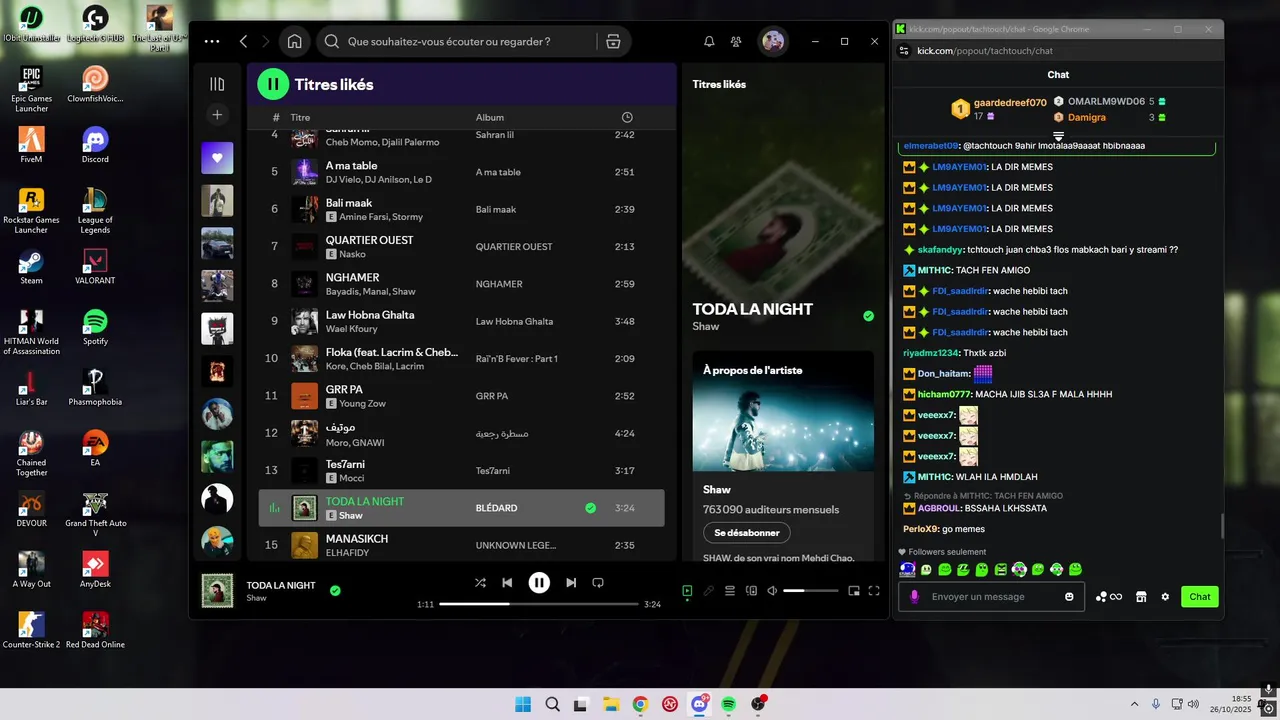This screenshot has height=720, width=1280.
Task: Open album art of Floka track
Action: 304,358
